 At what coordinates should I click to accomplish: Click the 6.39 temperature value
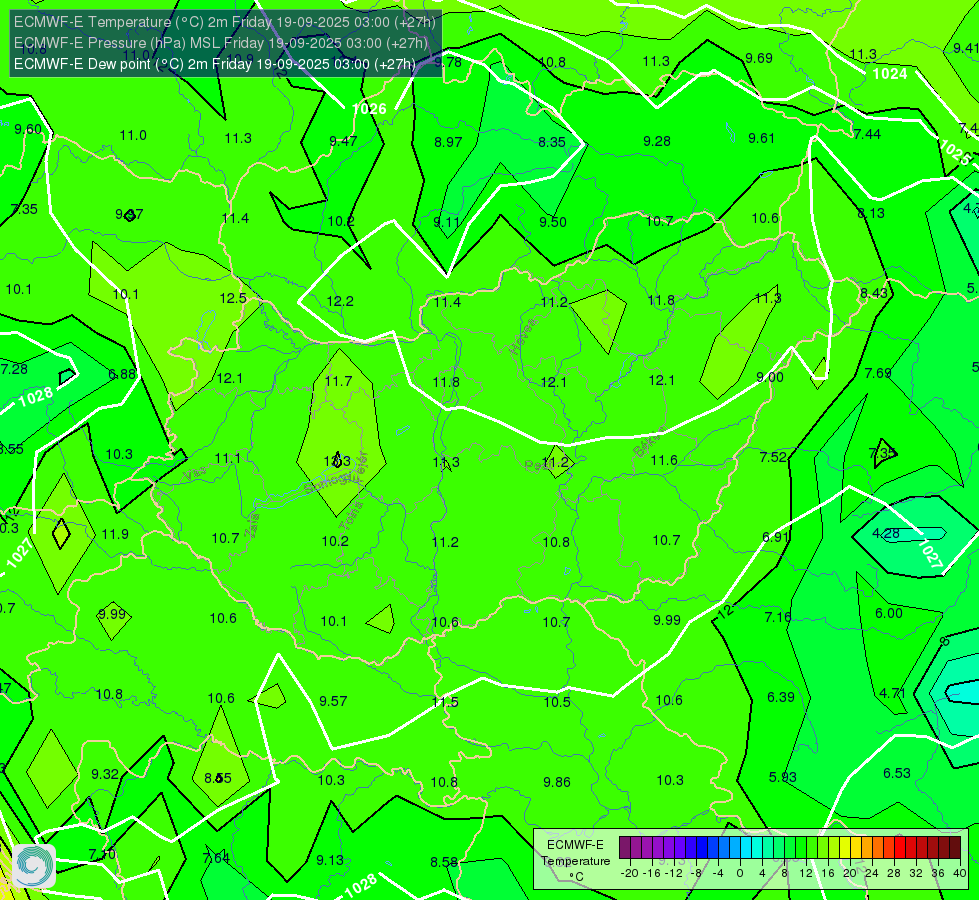point(780,698)
